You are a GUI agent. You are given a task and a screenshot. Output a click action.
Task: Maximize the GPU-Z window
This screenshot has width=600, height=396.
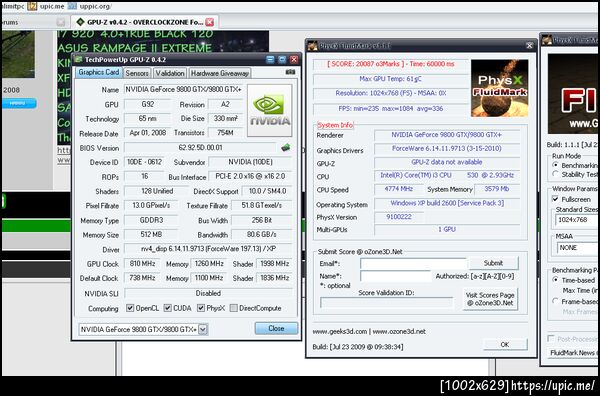tap(282, 60)
